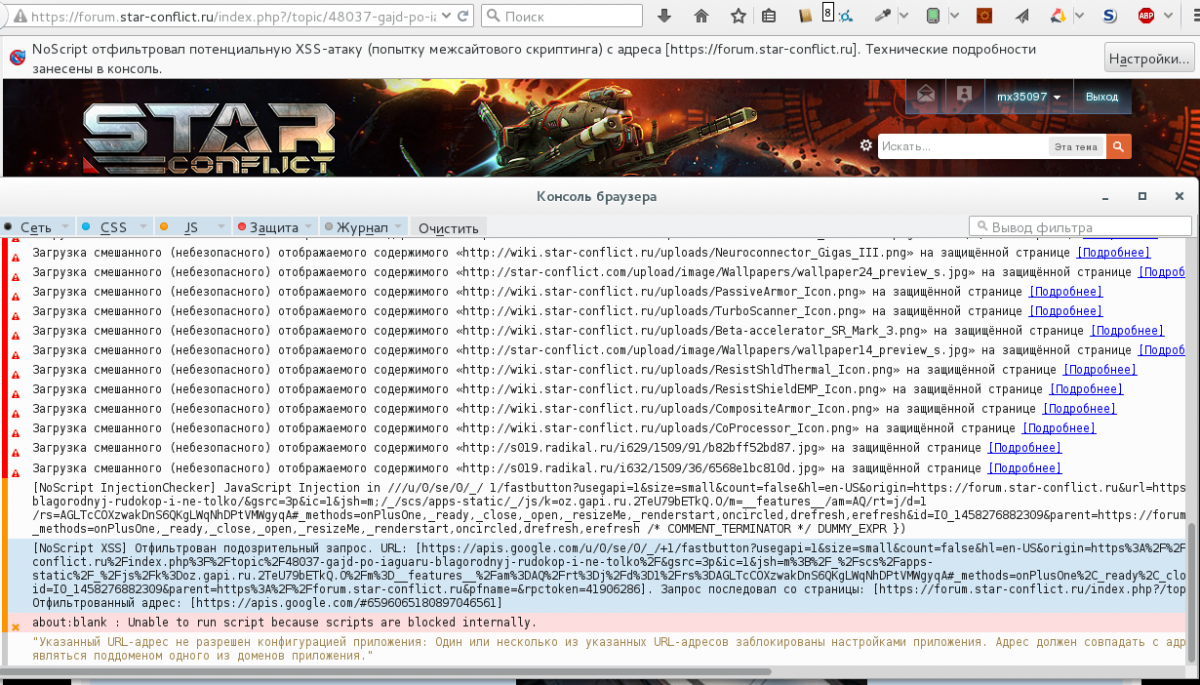Open Подробнее link for 6568e1bc810d.jpg row

coord(1025,467)
